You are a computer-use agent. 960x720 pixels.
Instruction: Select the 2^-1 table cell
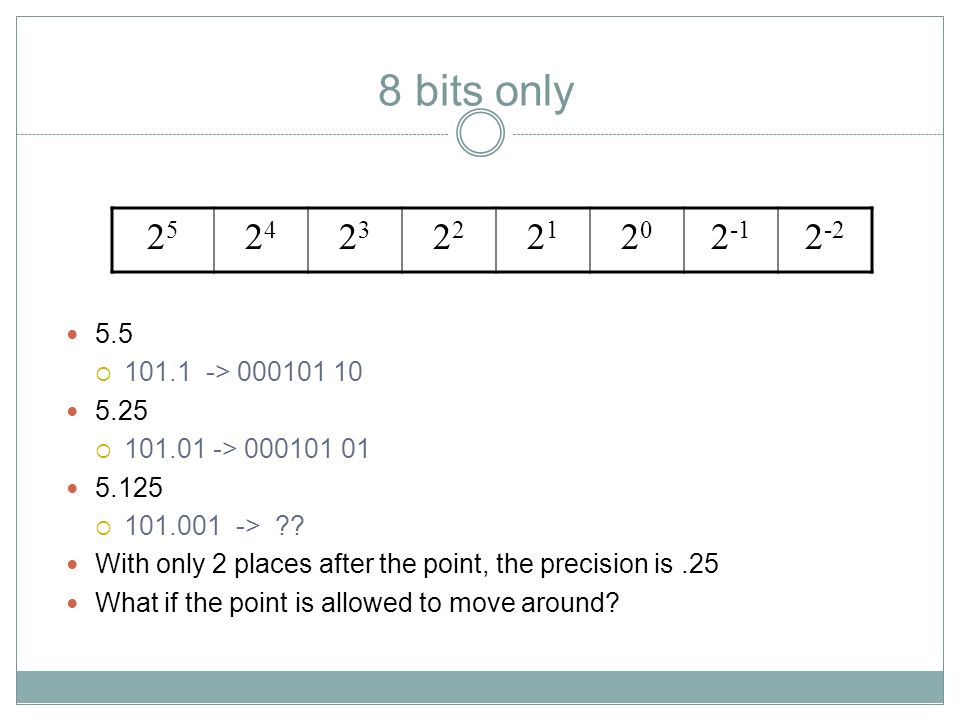tap(730, 240)
